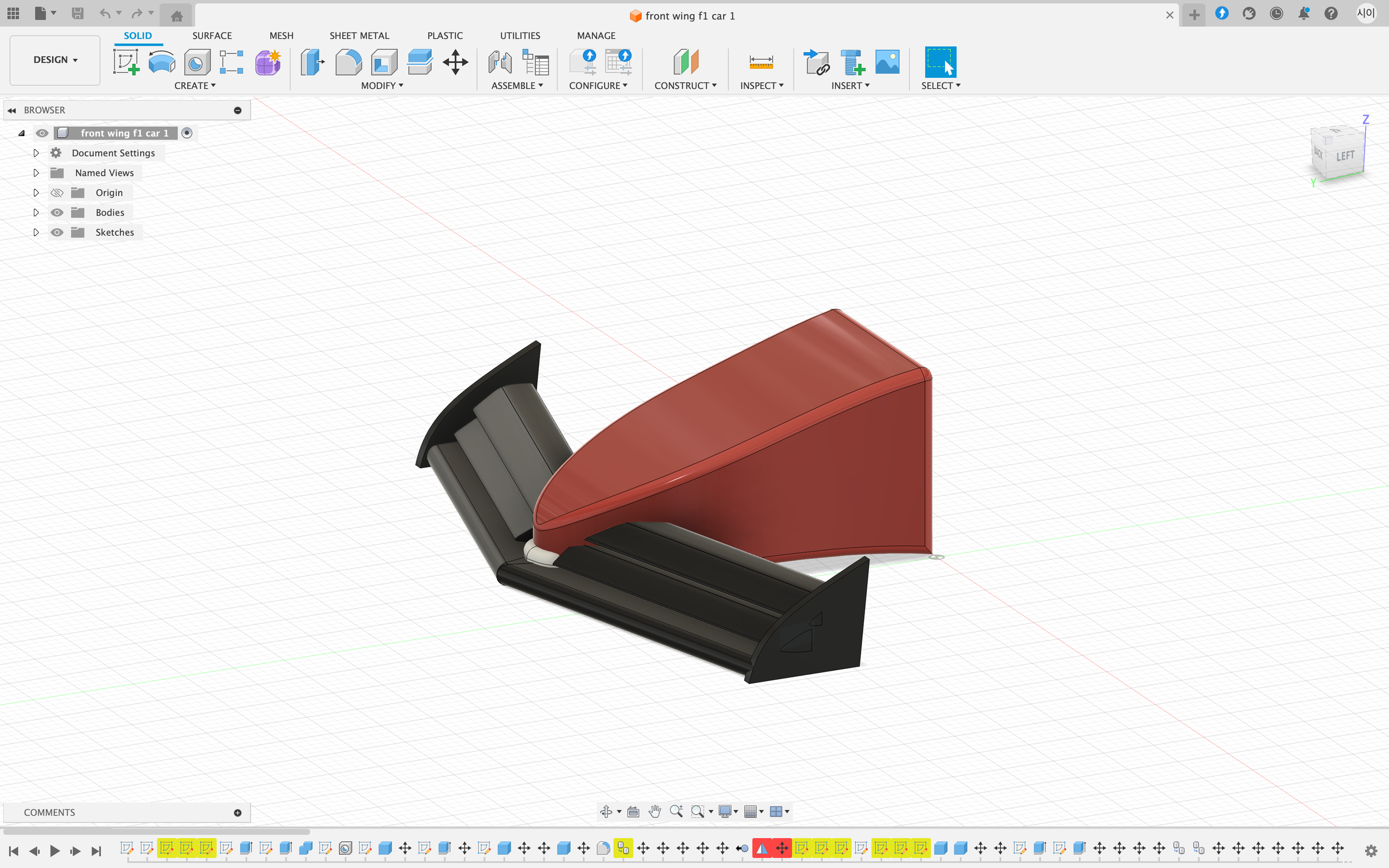Screen dimensions: 1389x868
Task: Expand the Document Settings node
Action: pyautogui.click(x=36, y=153)
